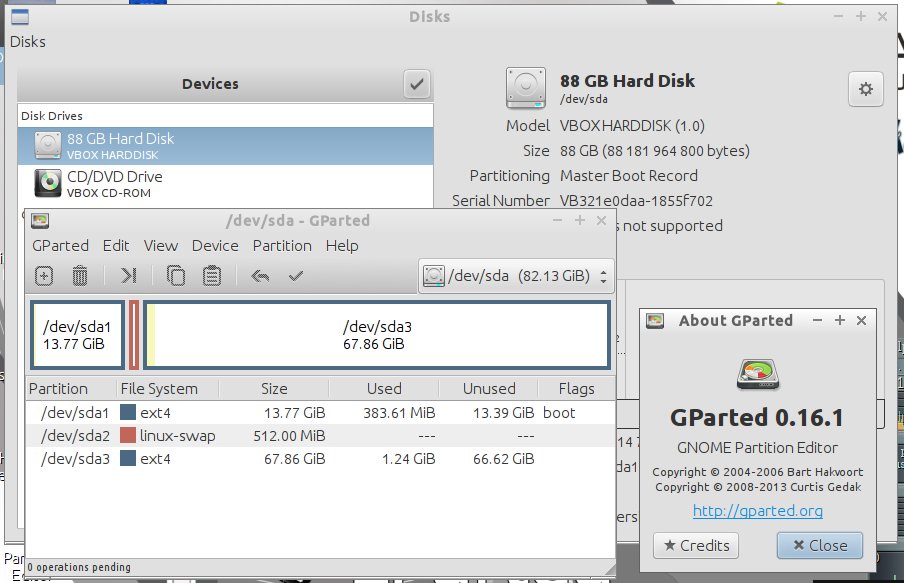Click the Flags column header
Screen dimensions: 904x583
(577, 389)
